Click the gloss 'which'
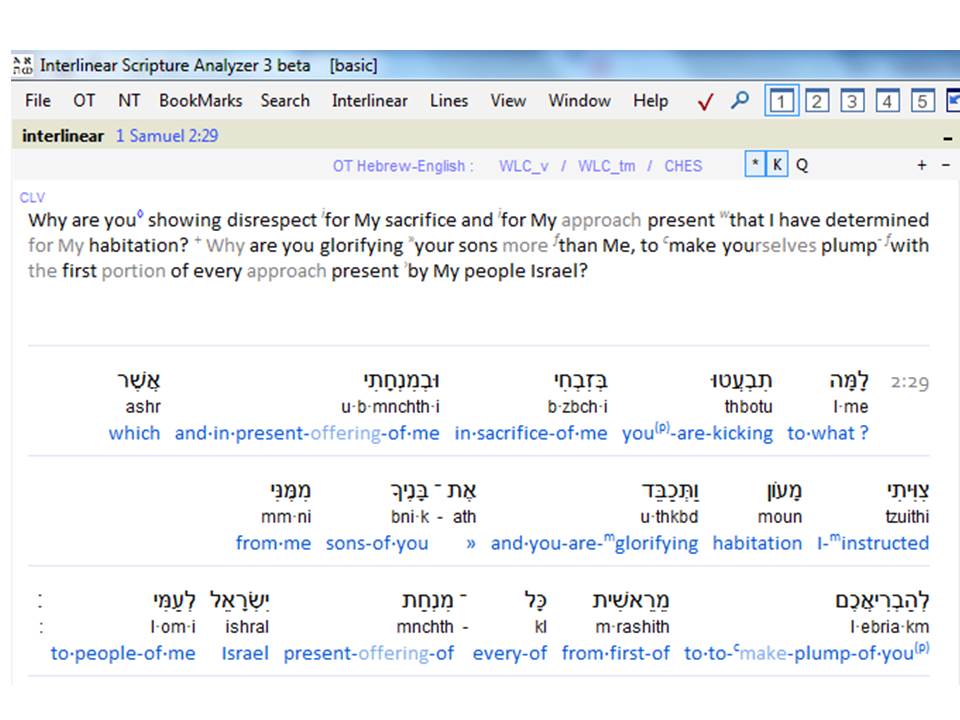The height and width of the screenshot is (720, 960). [134, 433]
